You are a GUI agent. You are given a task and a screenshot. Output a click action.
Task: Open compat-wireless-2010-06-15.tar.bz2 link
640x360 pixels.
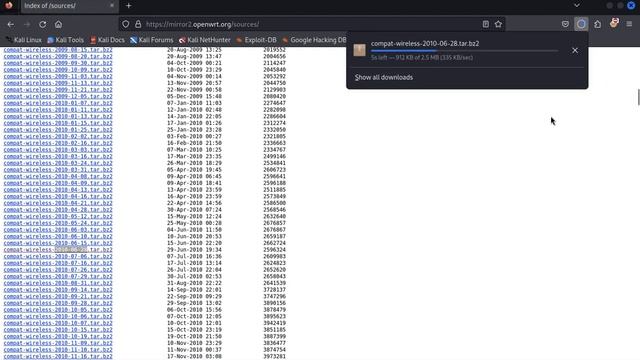(x=58, y=243)
